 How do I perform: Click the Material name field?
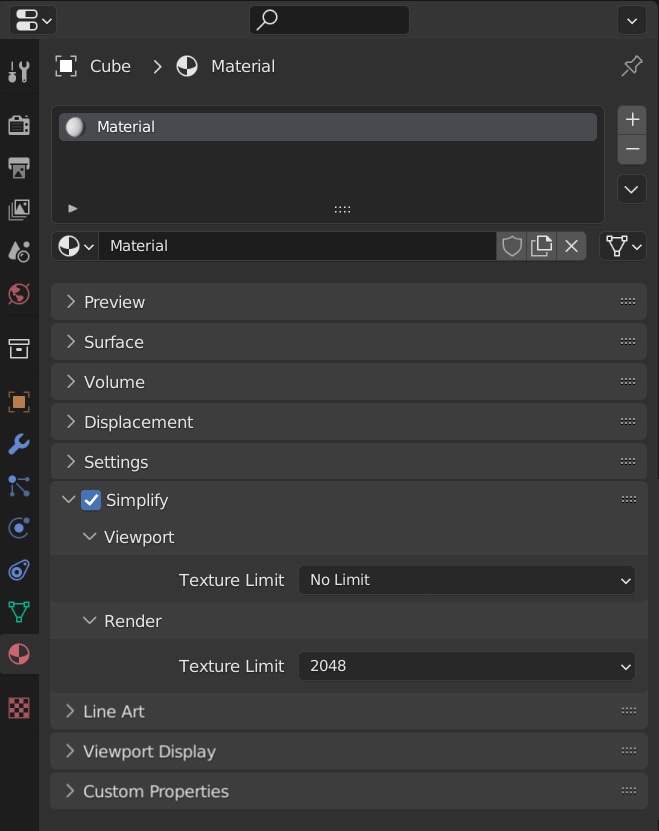(x=297, y=246)
